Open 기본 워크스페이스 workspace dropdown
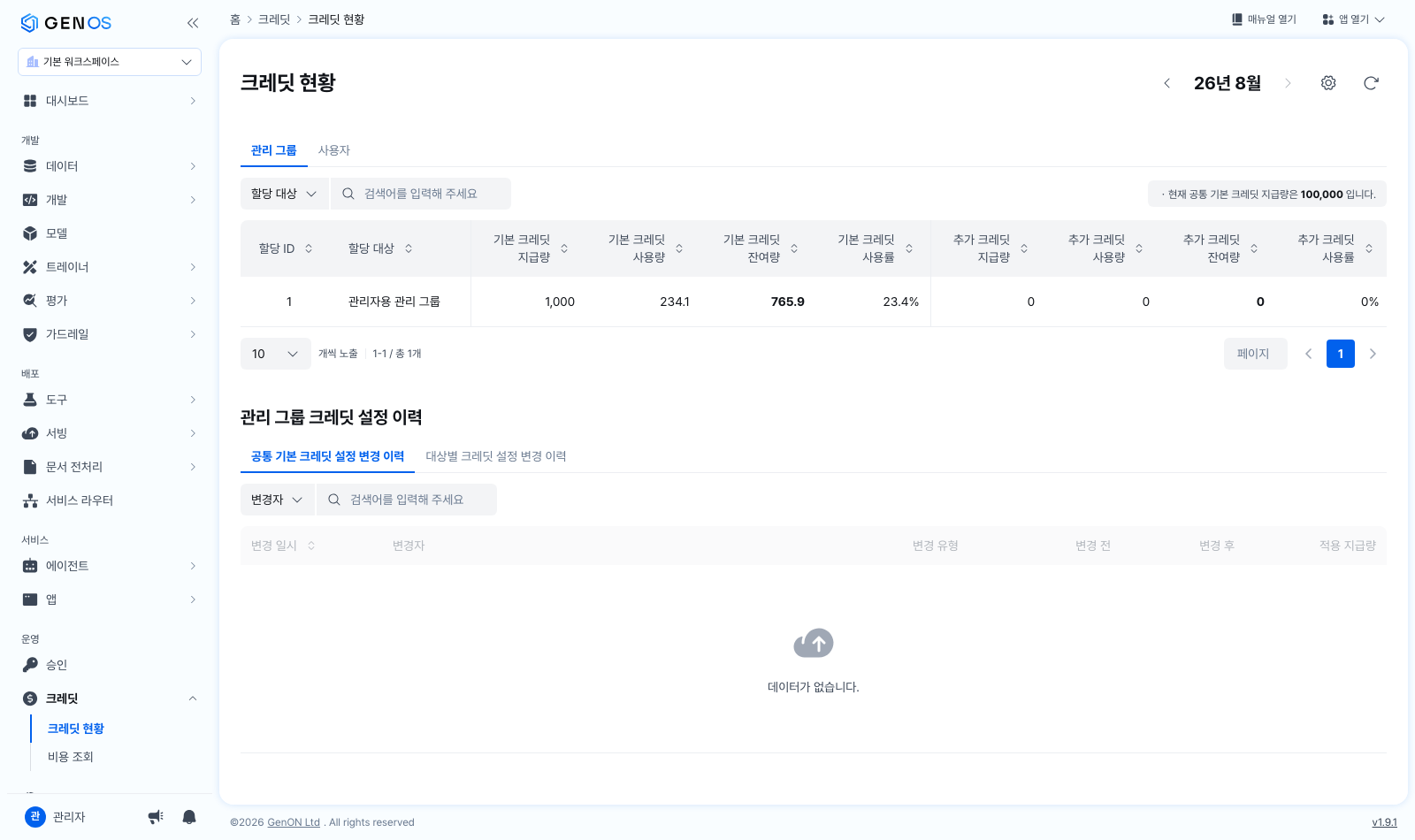Image resolution: width=1415 pixels, height=840 pixels. tap(110, 62)
